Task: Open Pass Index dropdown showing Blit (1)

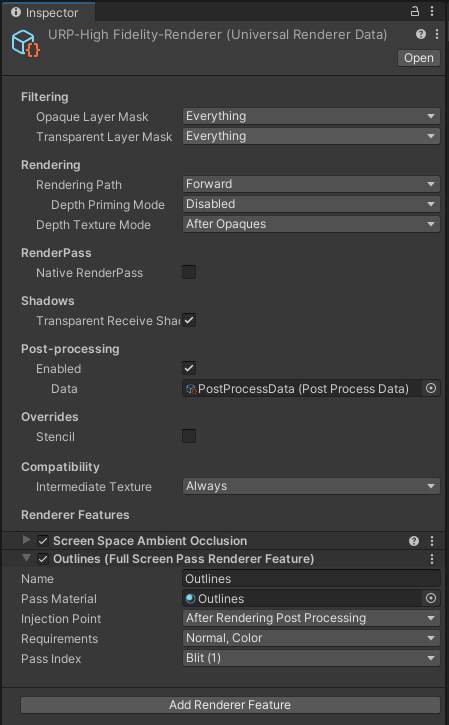Action: 311,658
